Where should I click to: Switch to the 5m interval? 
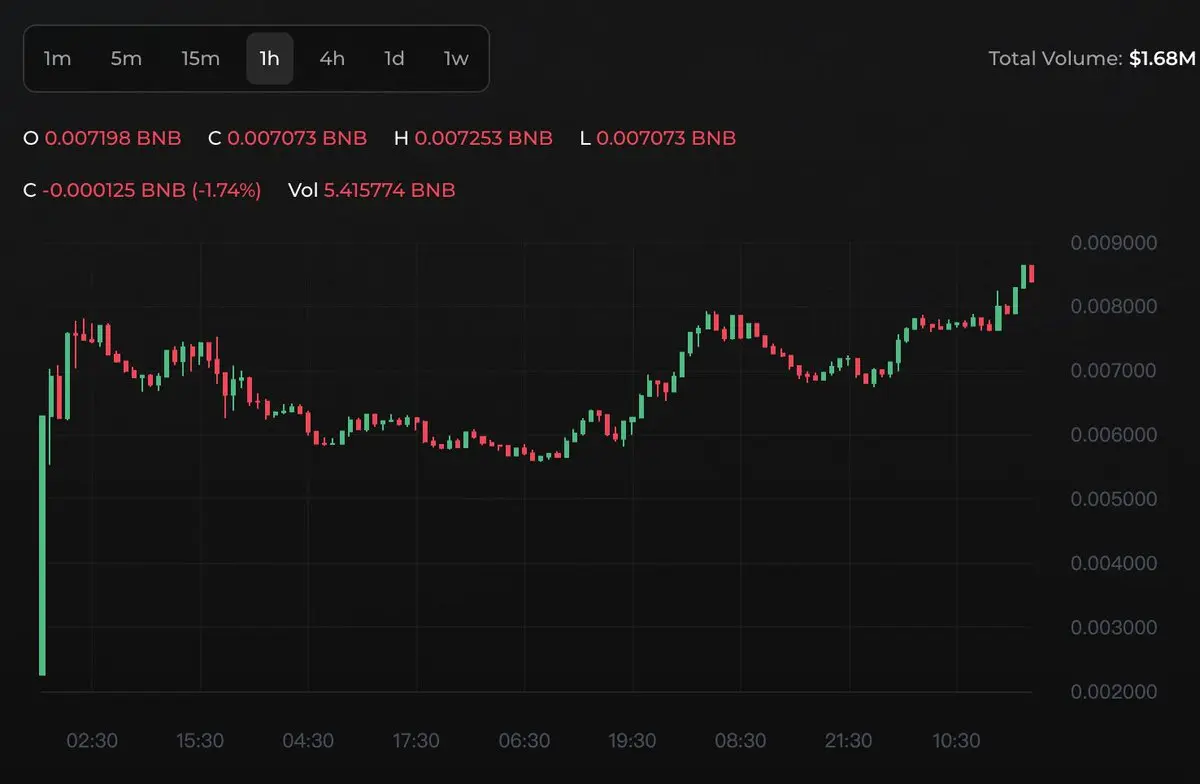[x=126, y=59]
